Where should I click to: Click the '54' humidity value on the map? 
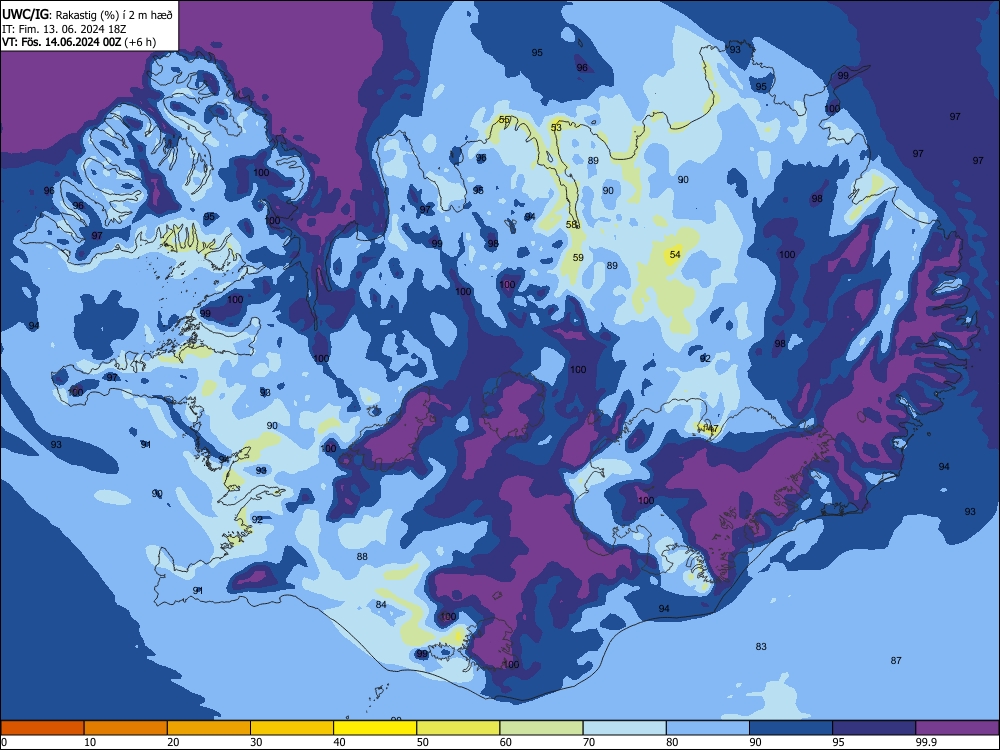point(675,254)
